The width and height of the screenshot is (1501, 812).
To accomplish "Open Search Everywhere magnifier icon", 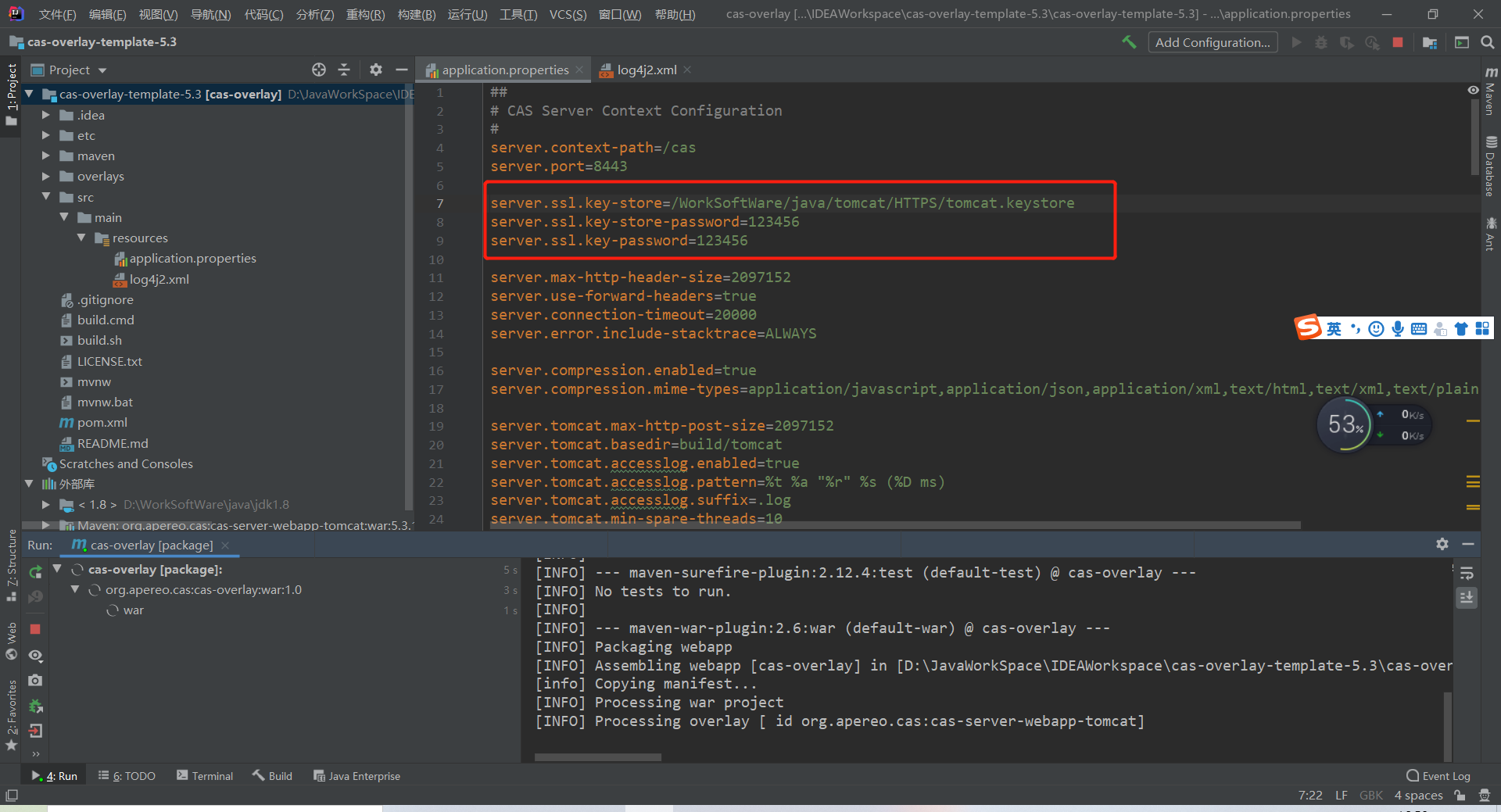I will point(1488,42).
